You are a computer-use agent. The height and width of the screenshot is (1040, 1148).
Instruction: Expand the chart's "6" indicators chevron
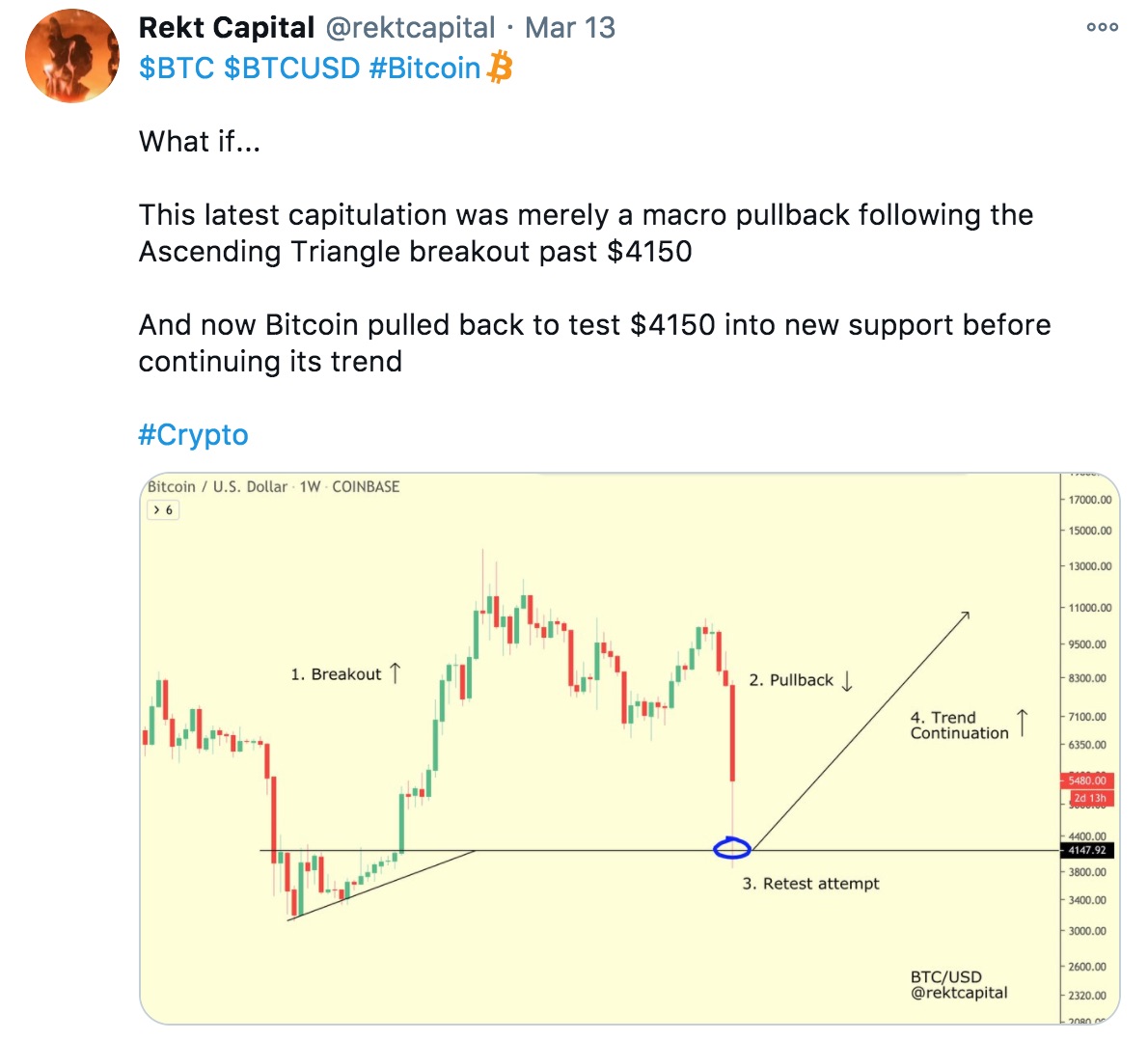coord(163,510)
